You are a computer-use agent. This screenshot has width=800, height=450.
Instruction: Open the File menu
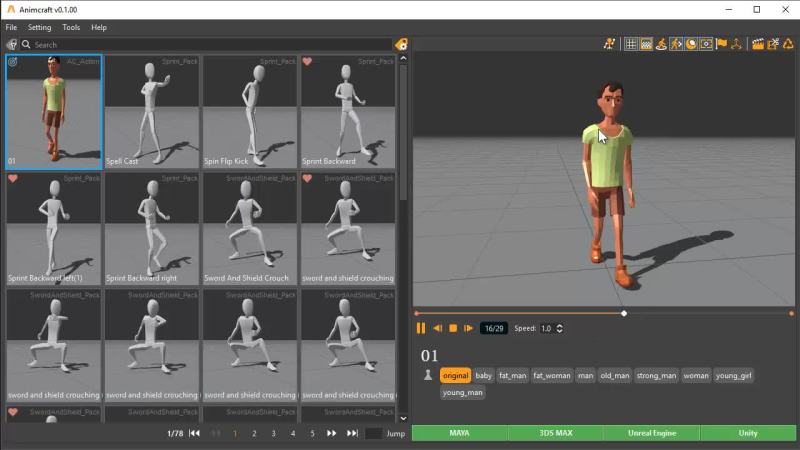[x=11, y=28]
